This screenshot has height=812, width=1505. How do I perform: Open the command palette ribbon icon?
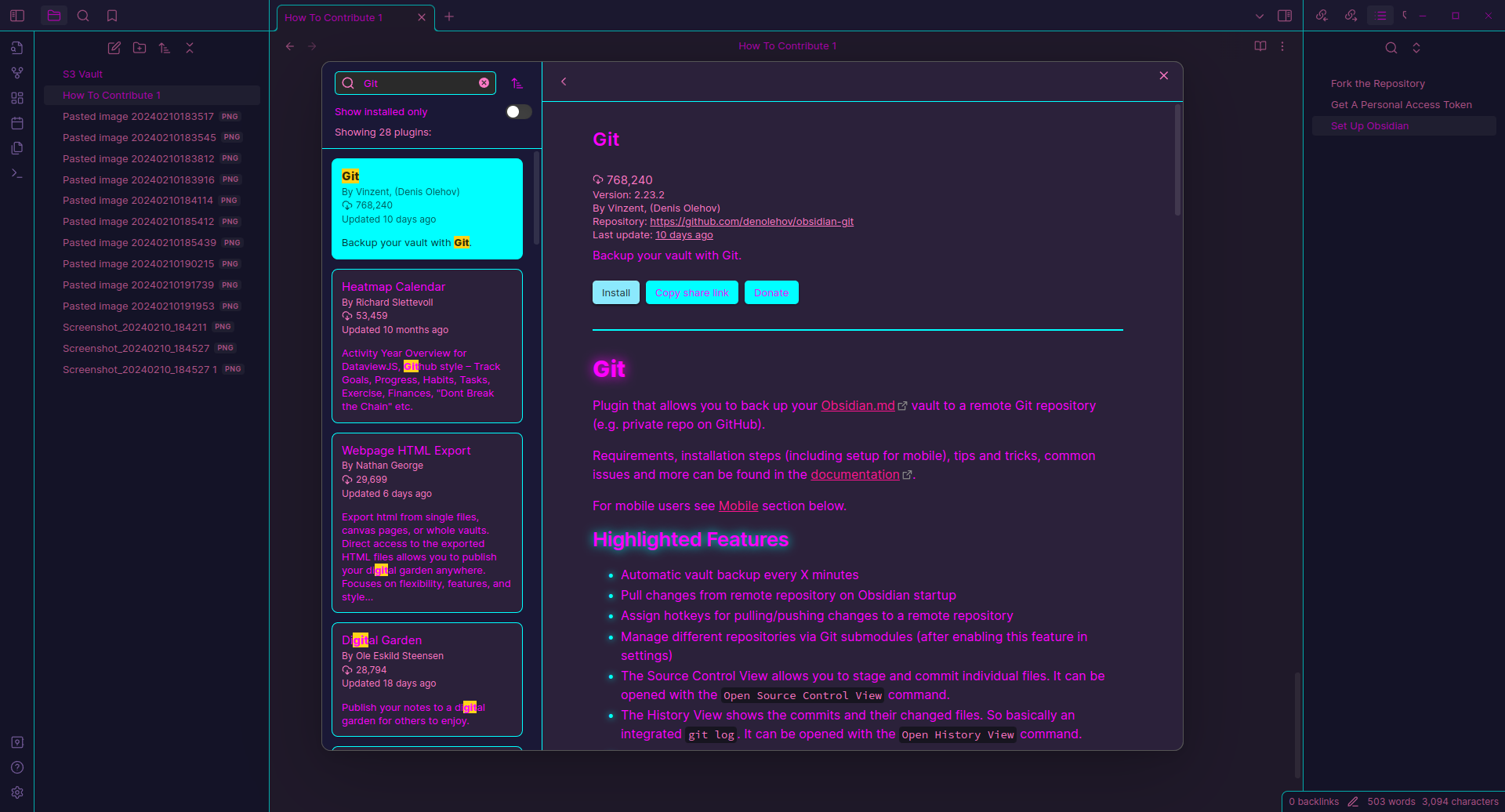17,173
